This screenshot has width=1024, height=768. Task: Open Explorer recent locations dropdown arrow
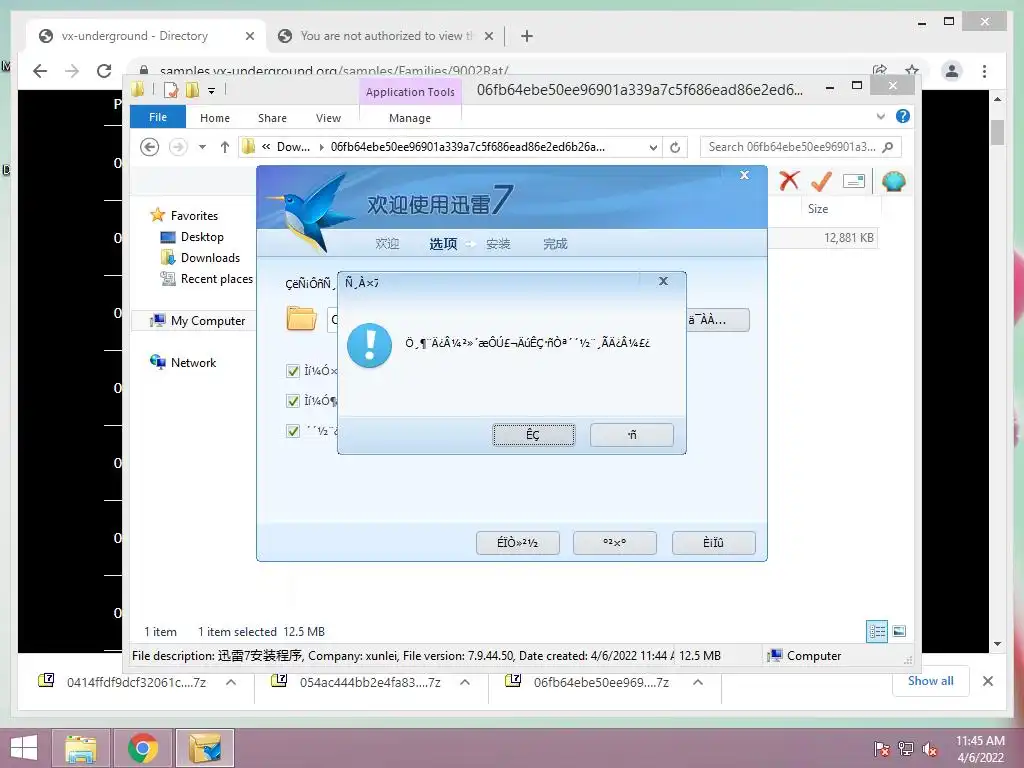click(202, 147)
